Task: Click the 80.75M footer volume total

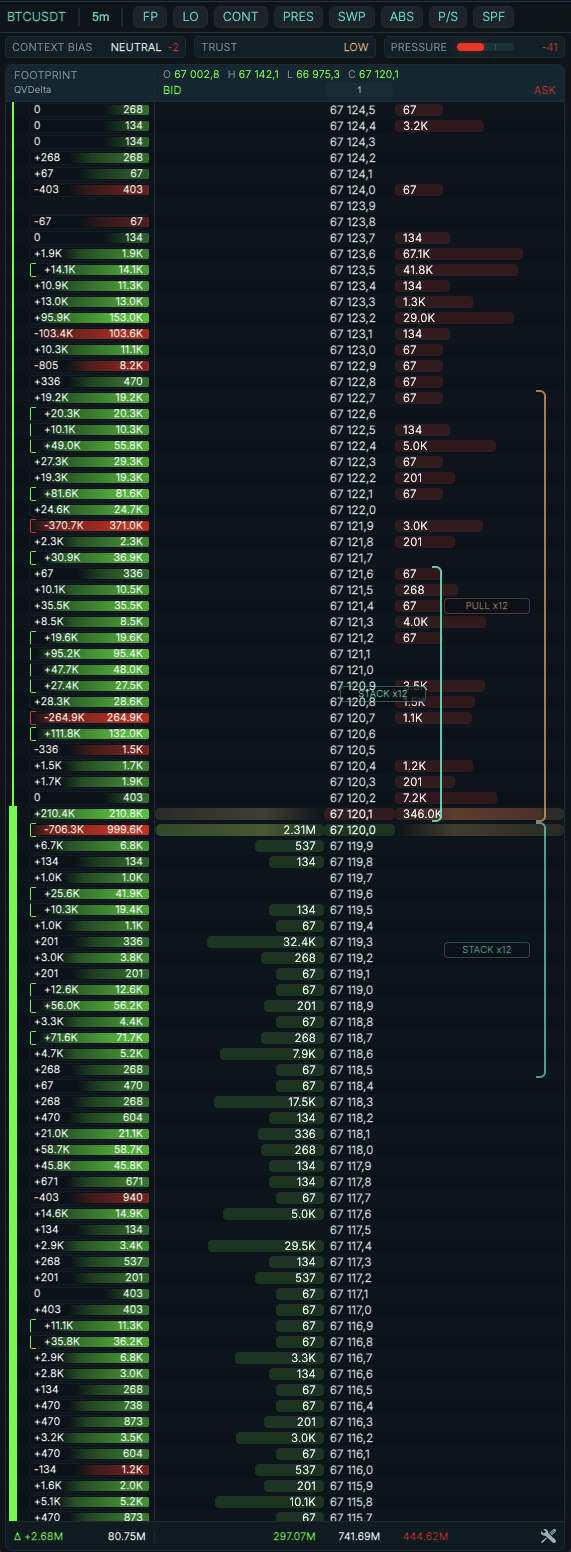Action: (128, 1536)
